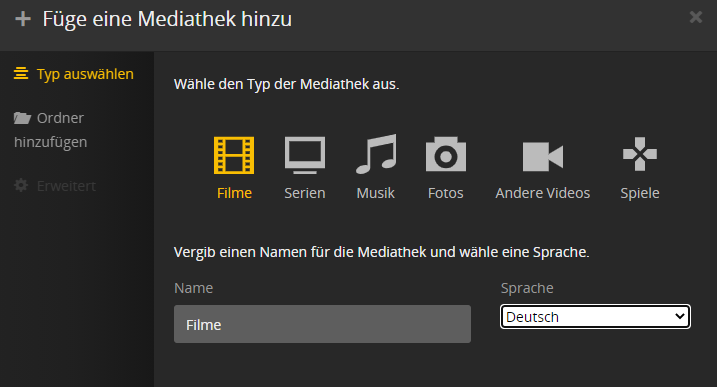
Task: Click the list icon next to Typ auswählen
Action: [x=21, y=73]
